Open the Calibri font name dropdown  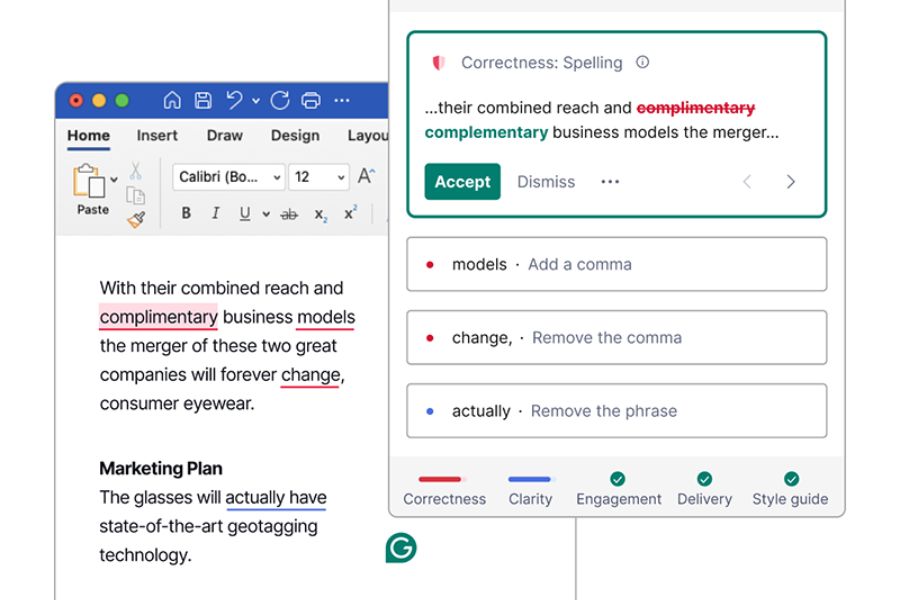(229, 177)
